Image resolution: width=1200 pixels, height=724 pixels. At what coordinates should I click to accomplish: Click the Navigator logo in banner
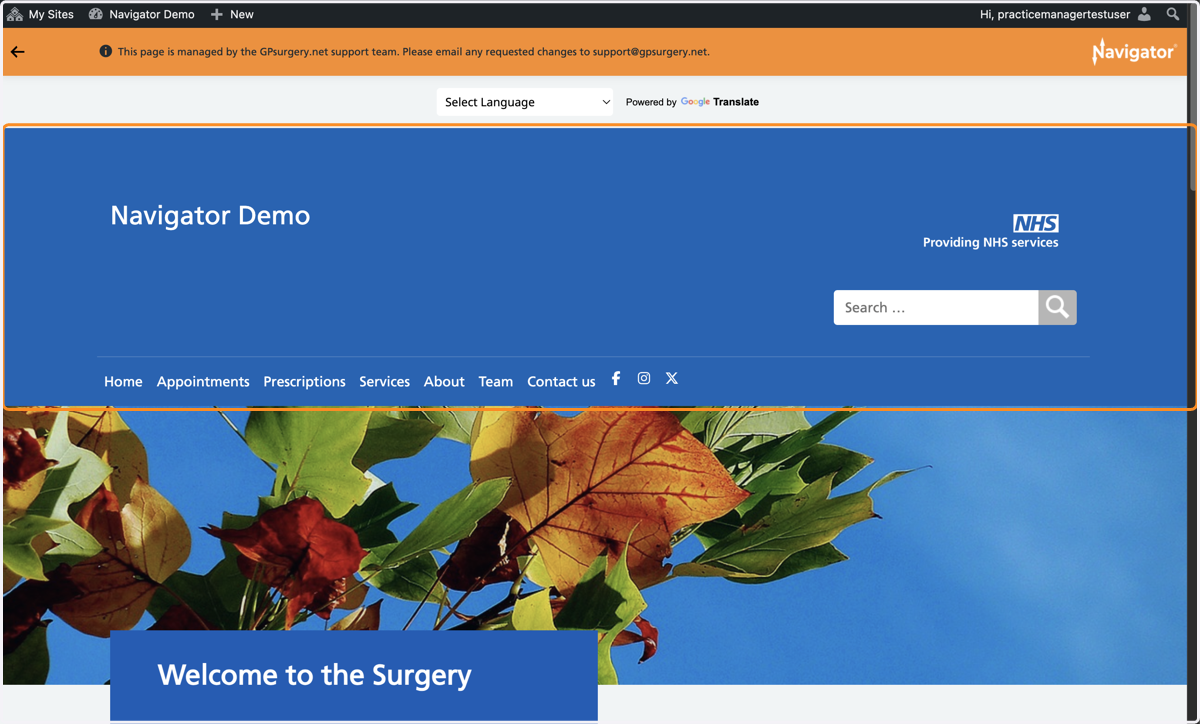pos(1133,51)
